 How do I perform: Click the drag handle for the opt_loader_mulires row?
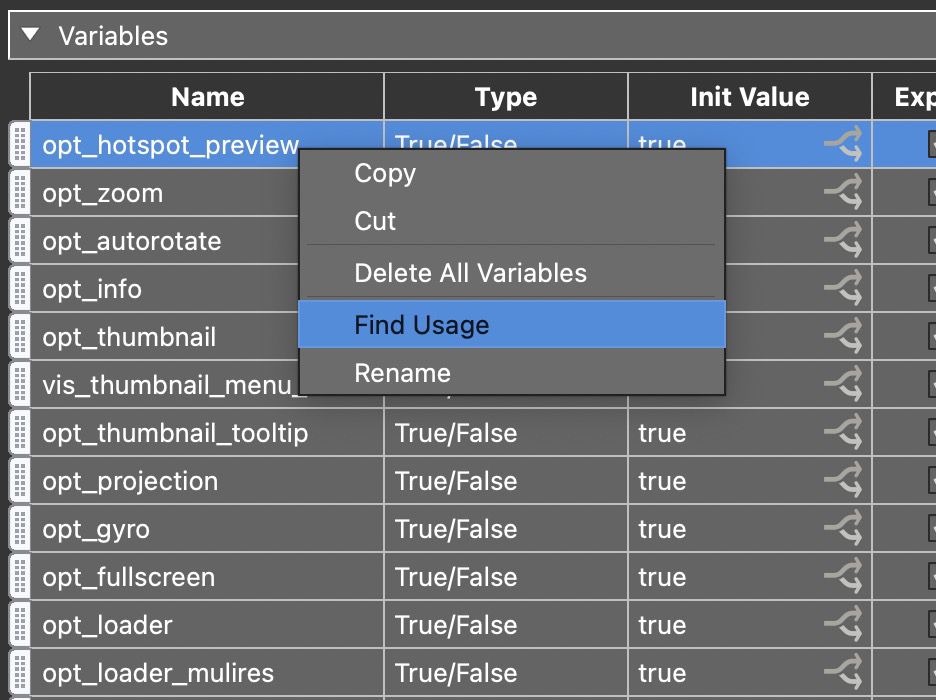click(x=20, y=673)
